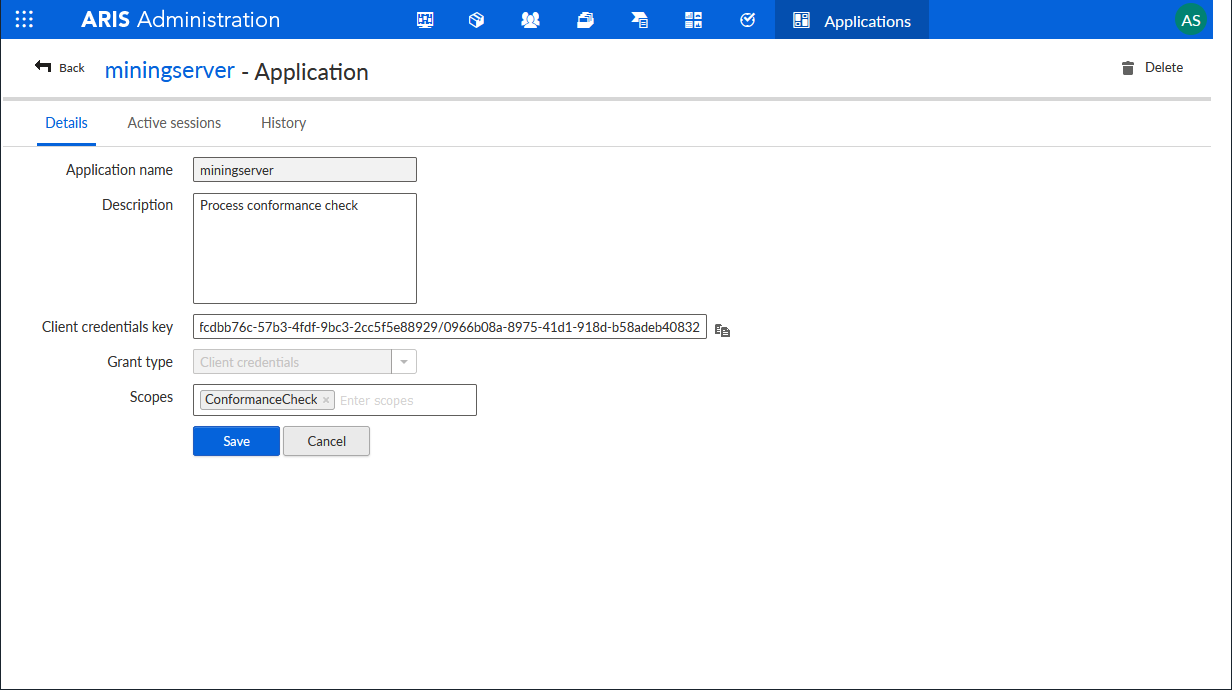Open the package box icon in top bar
Screen dimensions: 1232x690
pos(476,20)
